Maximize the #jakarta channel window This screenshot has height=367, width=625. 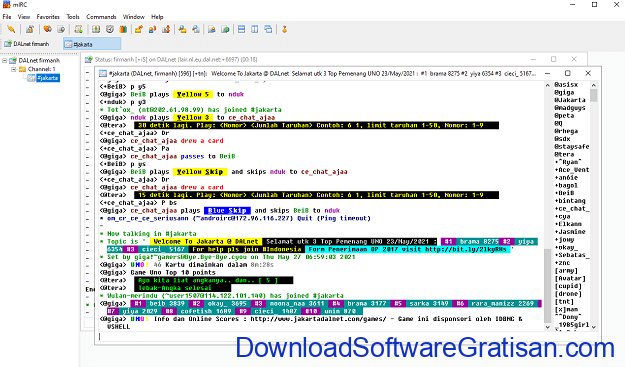click(568, 73)
